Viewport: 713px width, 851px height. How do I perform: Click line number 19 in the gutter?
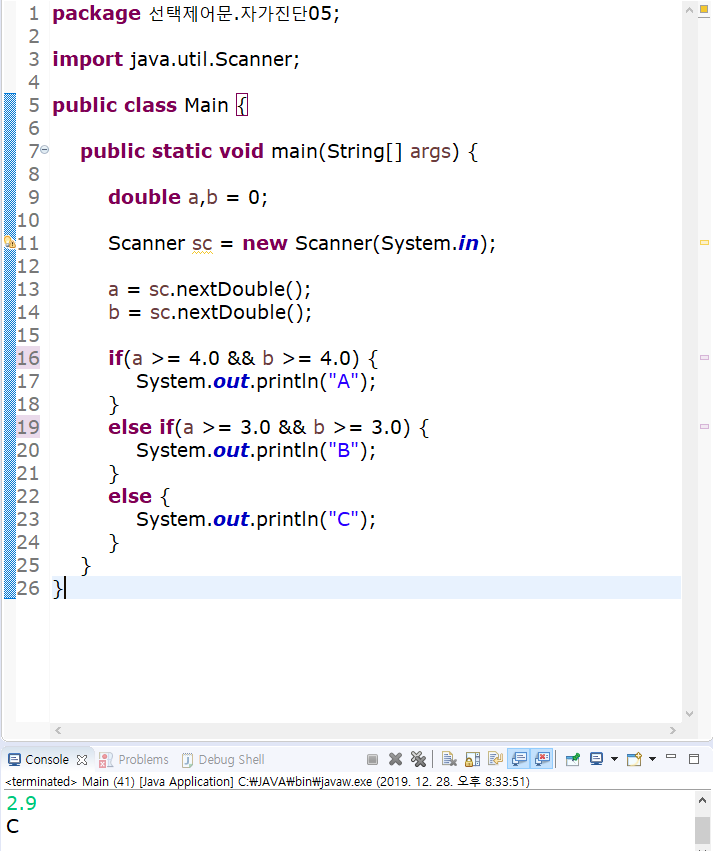click(28, 428)
